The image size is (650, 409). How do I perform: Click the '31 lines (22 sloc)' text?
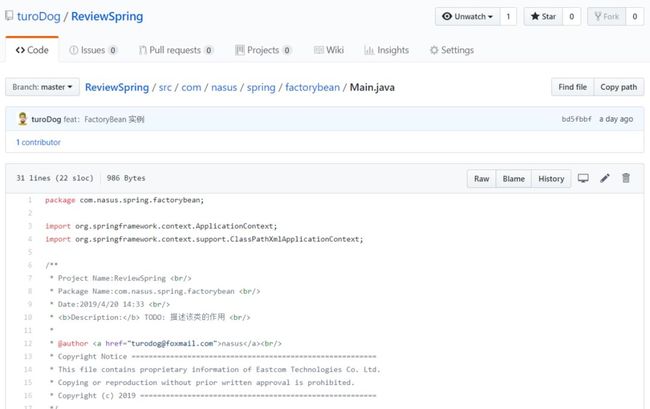tap(55, 178)
